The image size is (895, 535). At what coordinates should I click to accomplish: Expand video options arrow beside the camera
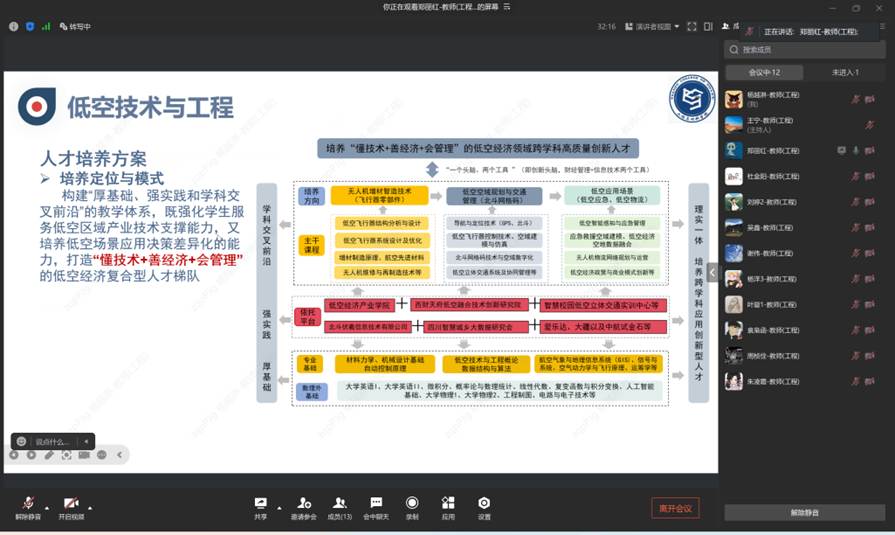pos(89,504)
